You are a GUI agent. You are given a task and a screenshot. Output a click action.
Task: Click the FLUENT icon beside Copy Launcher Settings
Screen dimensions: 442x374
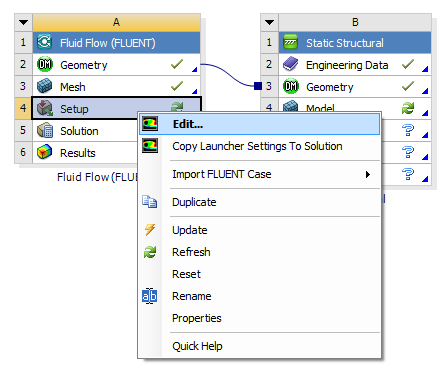tap(150, 146)
